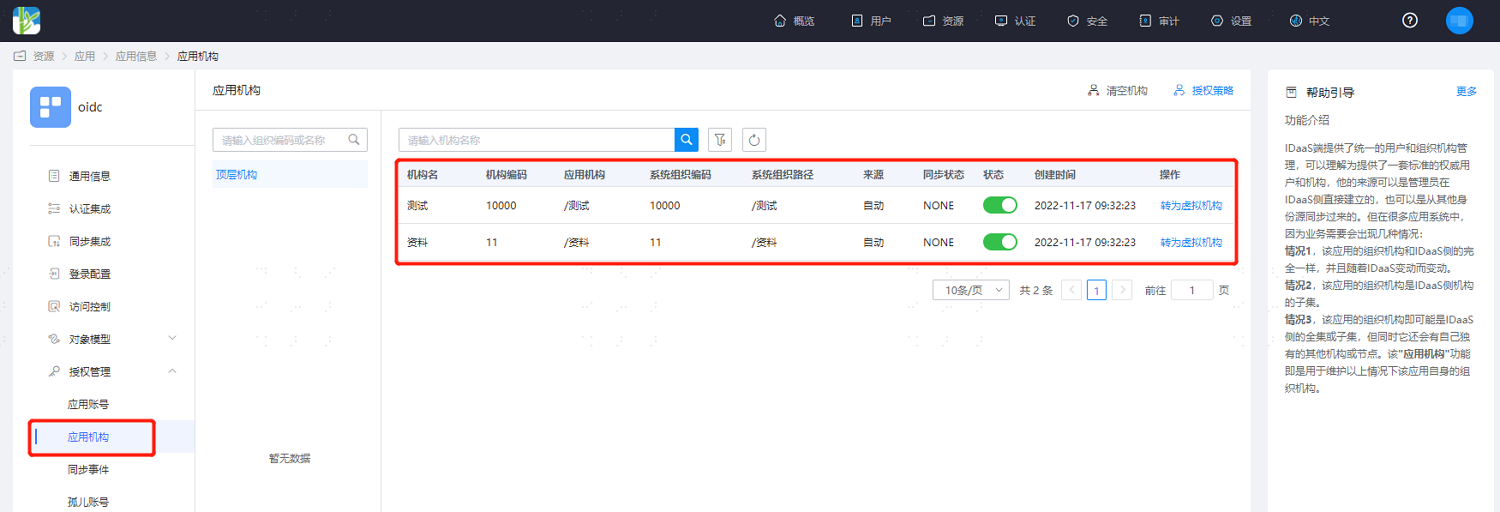The image size is (1500, 512).
Task: Click the app logo at top left
Action: coord(26,20)
